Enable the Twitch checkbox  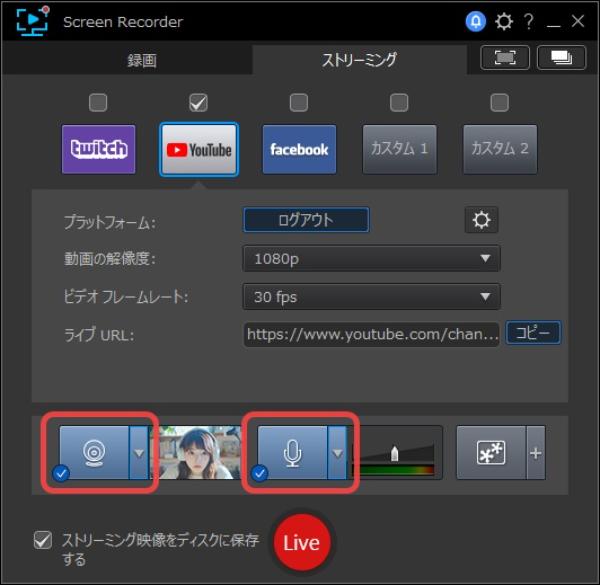[98, 103]
